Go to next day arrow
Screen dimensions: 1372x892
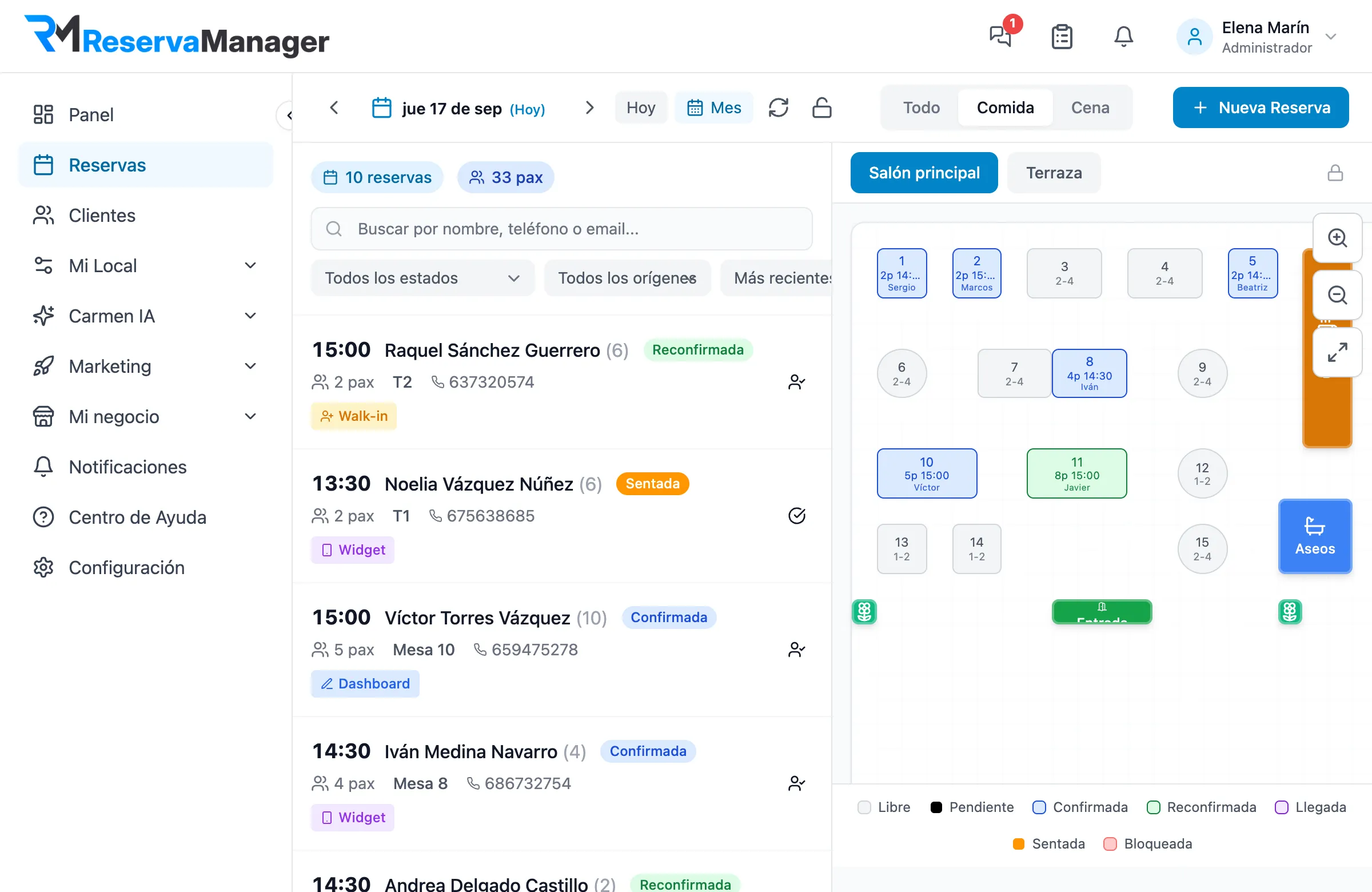[589, 107]
